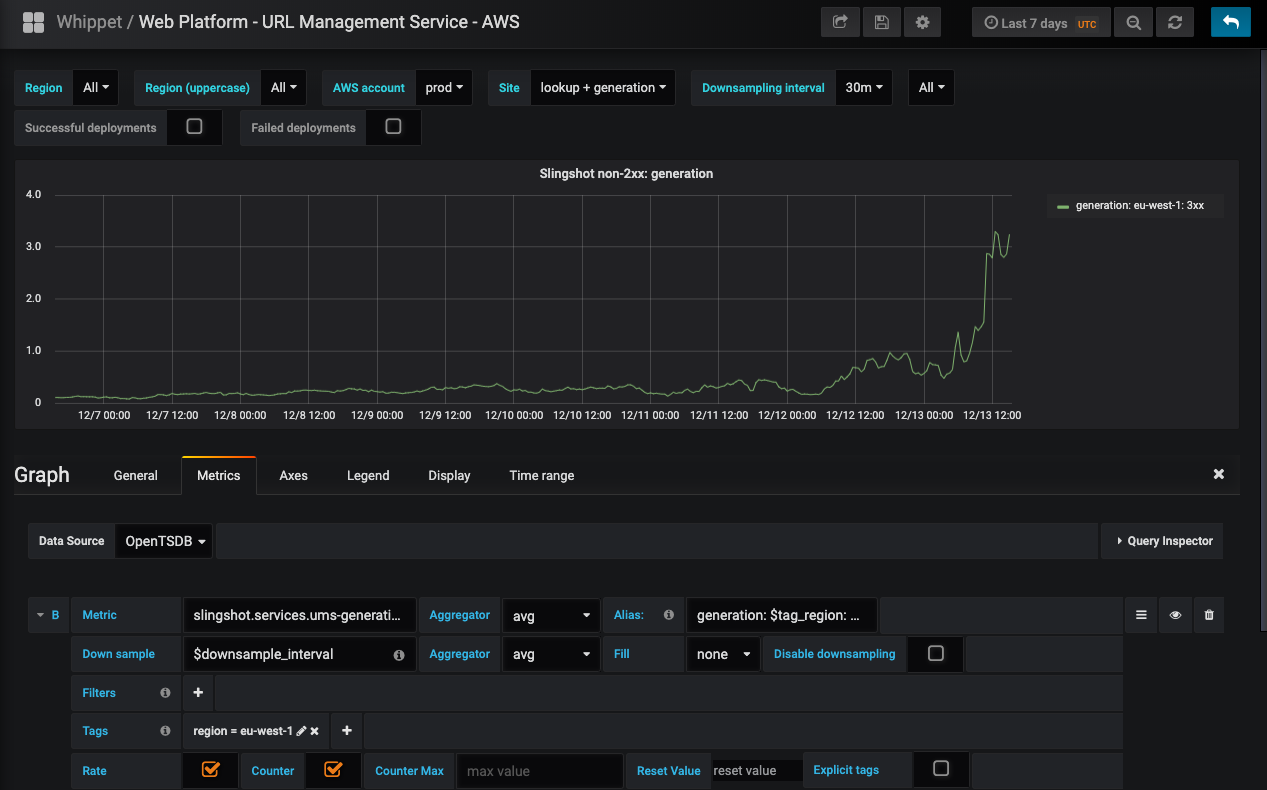Open Site lookup + generation dropdown
Image resolution: width=1267 pixels, height=790 pixels.
tap(603, 88)
